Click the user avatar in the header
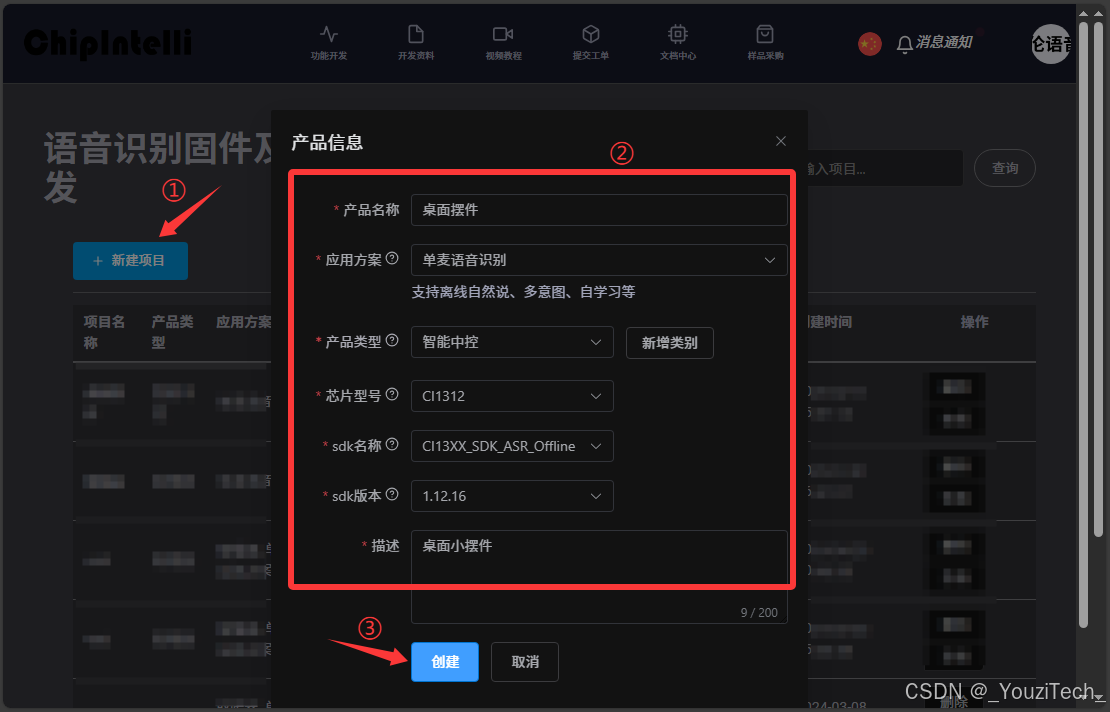 [x=1051, y=44]
